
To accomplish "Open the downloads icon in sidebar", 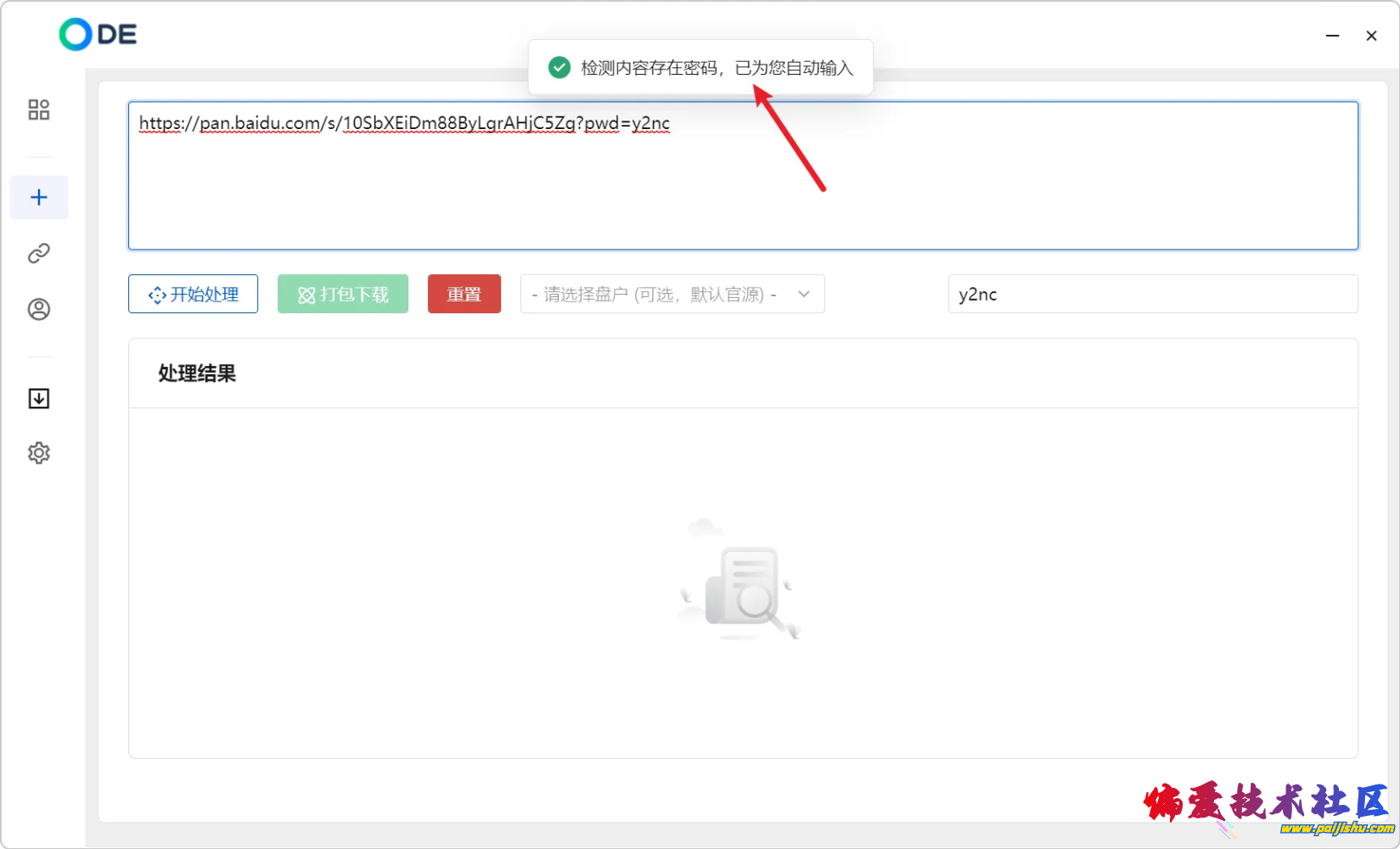I will [x=39, y=398].
